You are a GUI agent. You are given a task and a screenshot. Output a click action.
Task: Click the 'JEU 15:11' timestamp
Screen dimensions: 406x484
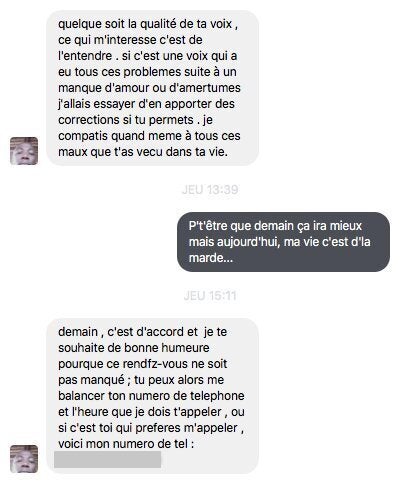coord(210,296)
